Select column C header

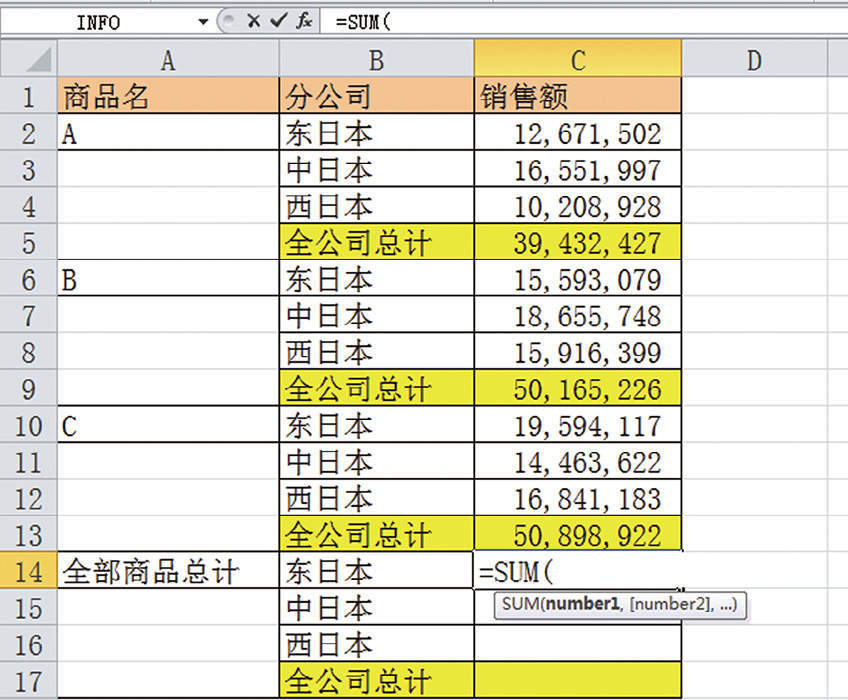coord(577,58)
